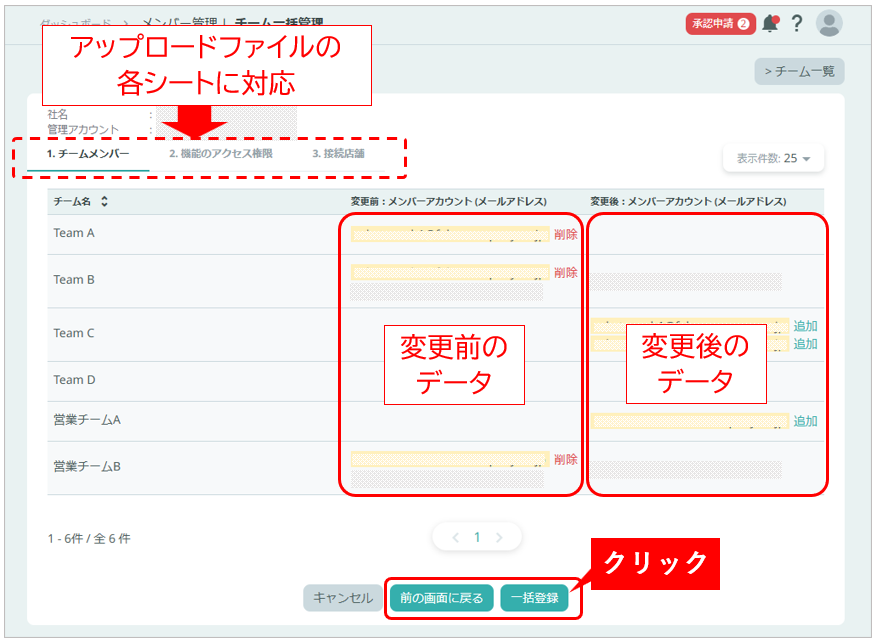Open the user profile avatar
The image size is (878, 644).
coord(829,24)
